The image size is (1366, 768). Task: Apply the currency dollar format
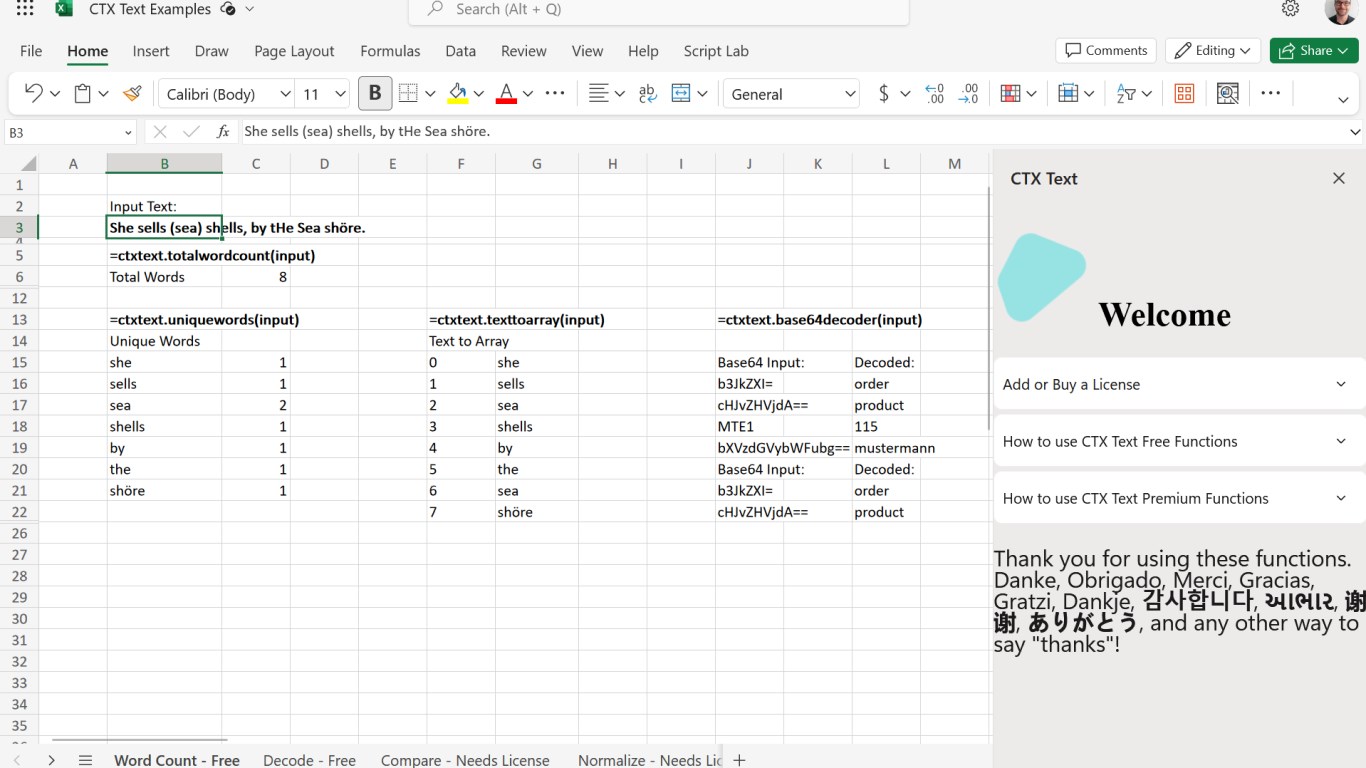tap(883, 93)
